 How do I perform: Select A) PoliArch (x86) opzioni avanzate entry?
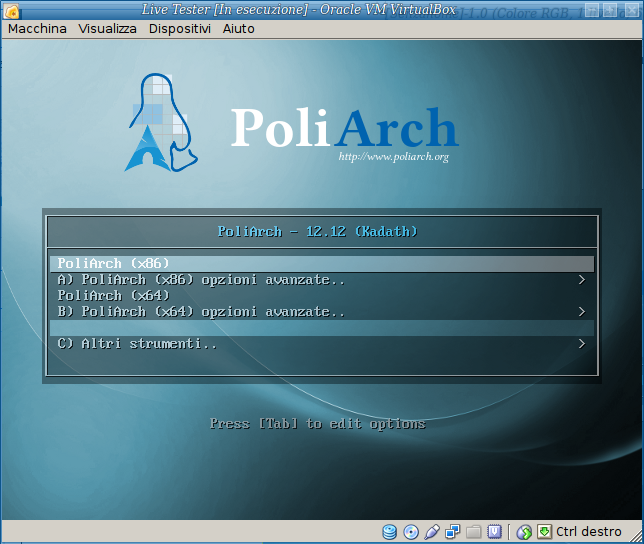tap(322, 280)
